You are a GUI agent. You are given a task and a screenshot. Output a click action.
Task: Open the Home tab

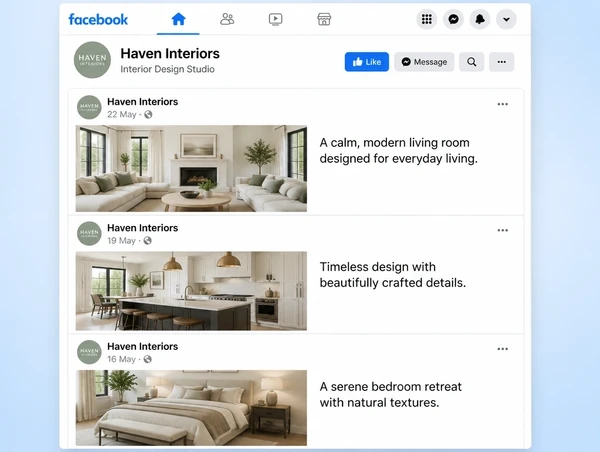(x=178, y=19)
